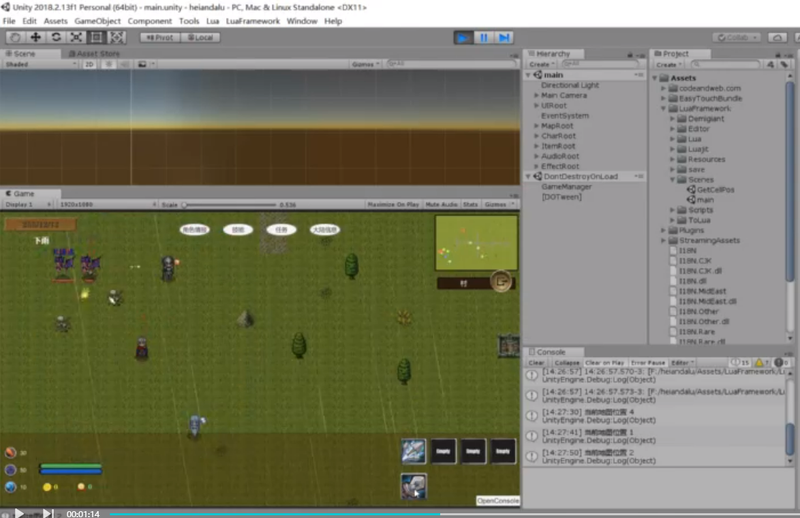Select the GameManager object
The height and width of the screenshot is (518, 800).
click(566, 187)
